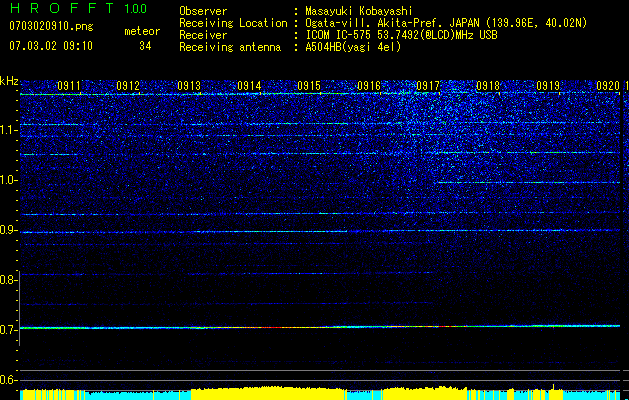Click the Receiving antenna label

click(x=230, y=47)
